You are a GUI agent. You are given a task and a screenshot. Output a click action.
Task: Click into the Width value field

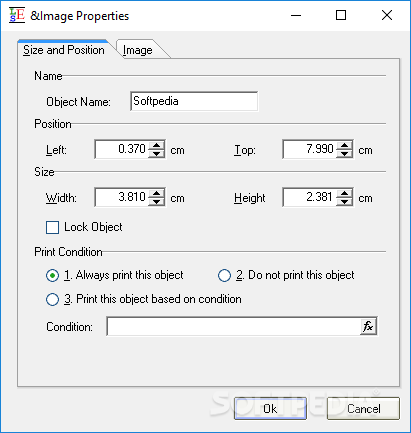(122, 197)
